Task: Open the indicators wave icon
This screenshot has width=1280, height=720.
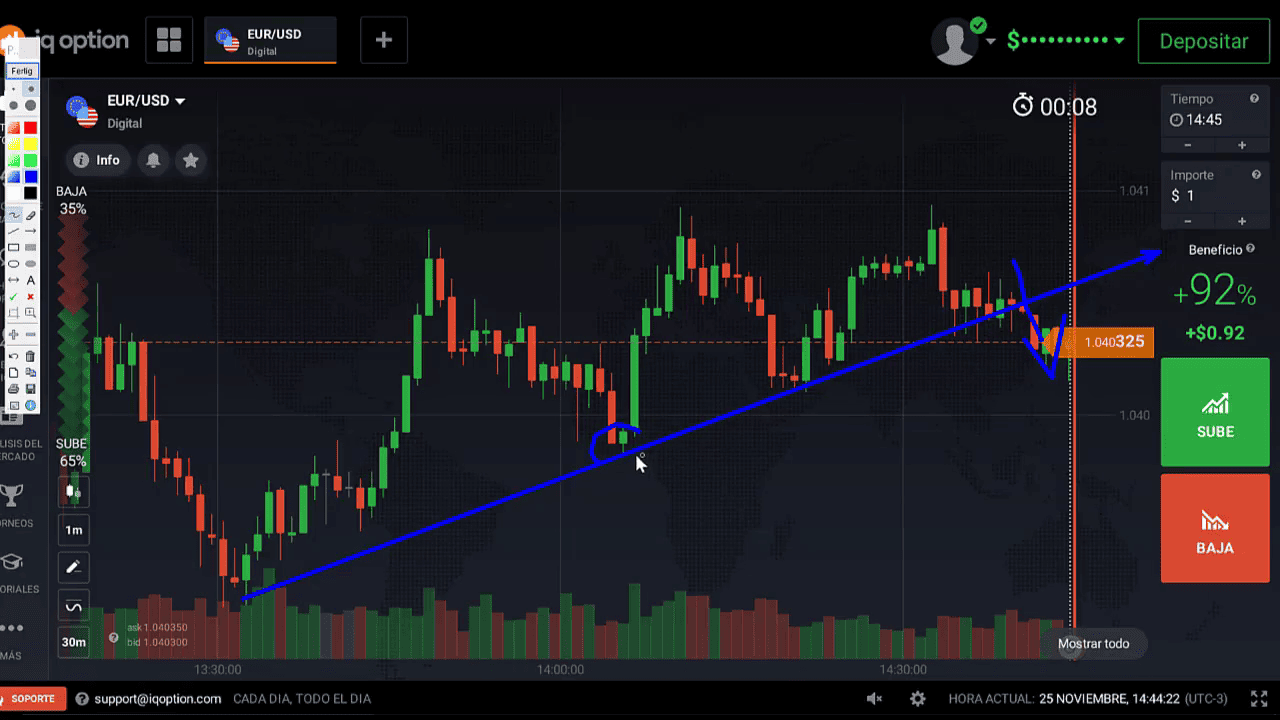Action: tap(73, 605)
